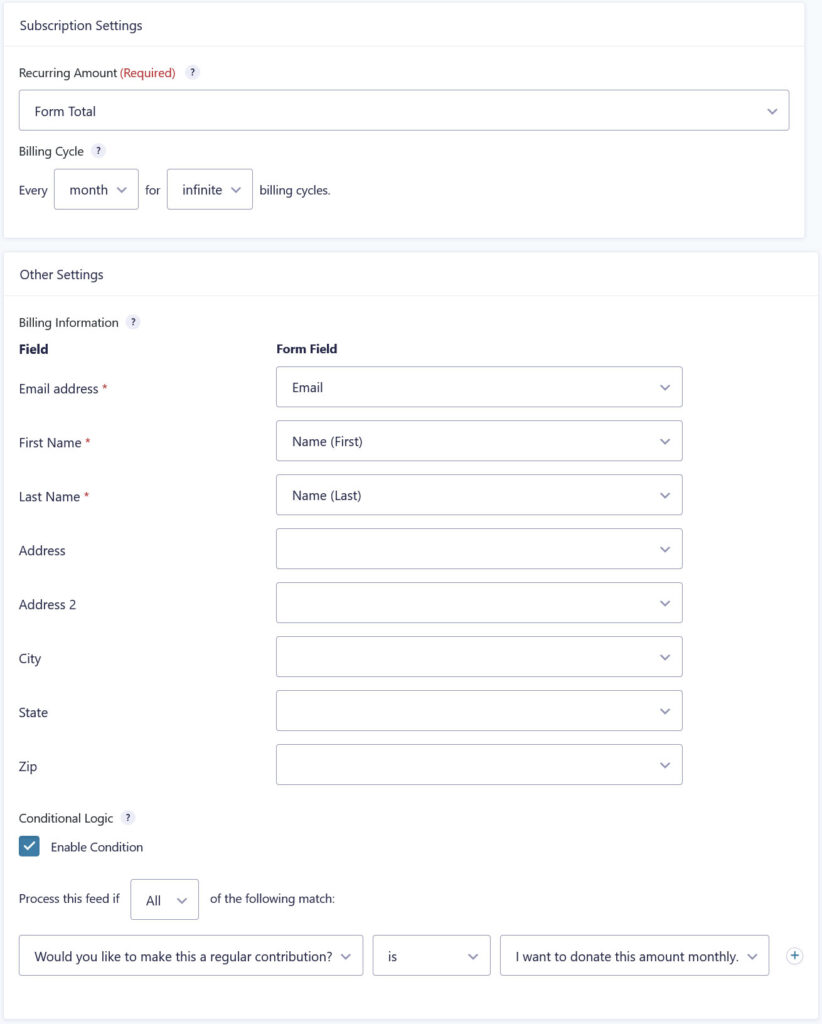Open the regular contribution question dropdown
This screenshot has height=1024, width=822.
[192, 955]
